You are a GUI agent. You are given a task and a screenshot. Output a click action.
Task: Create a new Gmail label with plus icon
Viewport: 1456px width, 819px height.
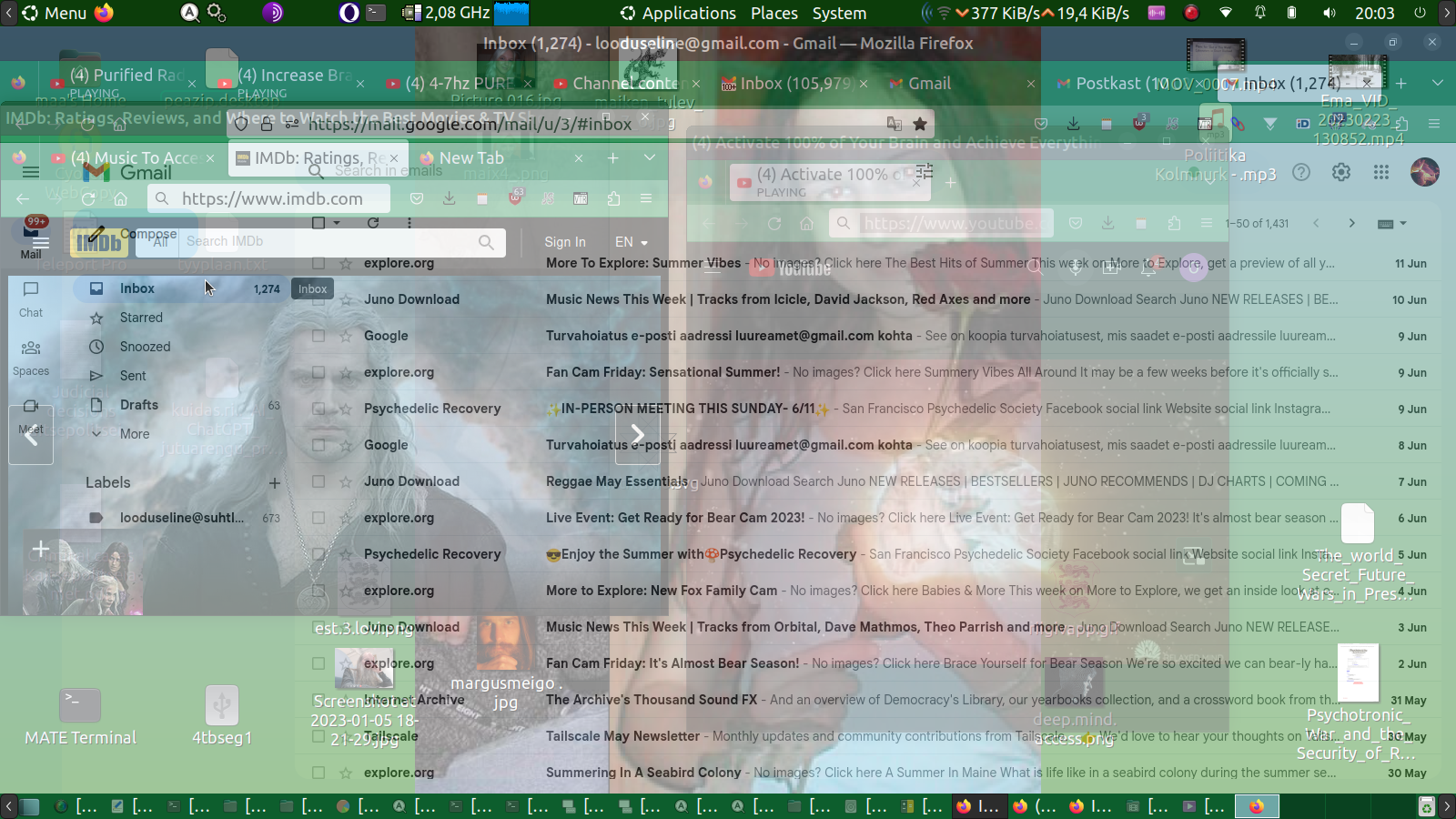275,482
